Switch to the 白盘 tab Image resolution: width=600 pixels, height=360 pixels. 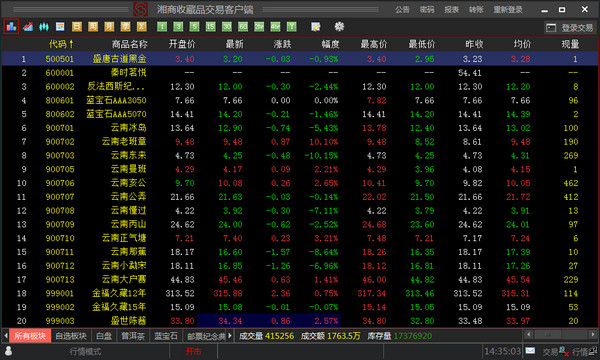(104, 336)
